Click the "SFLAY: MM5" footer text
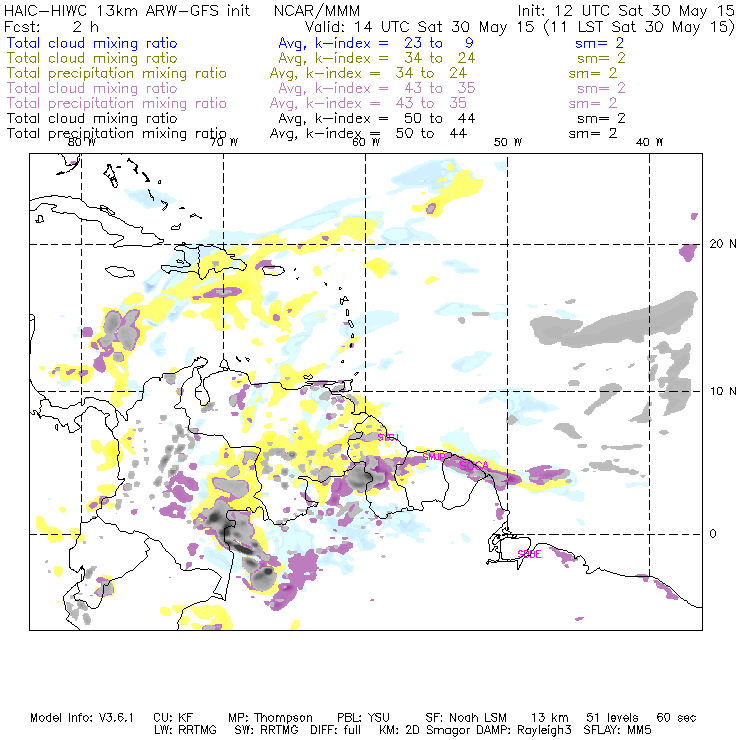Viewport: 740px width, 740px height. pos(617,730)
